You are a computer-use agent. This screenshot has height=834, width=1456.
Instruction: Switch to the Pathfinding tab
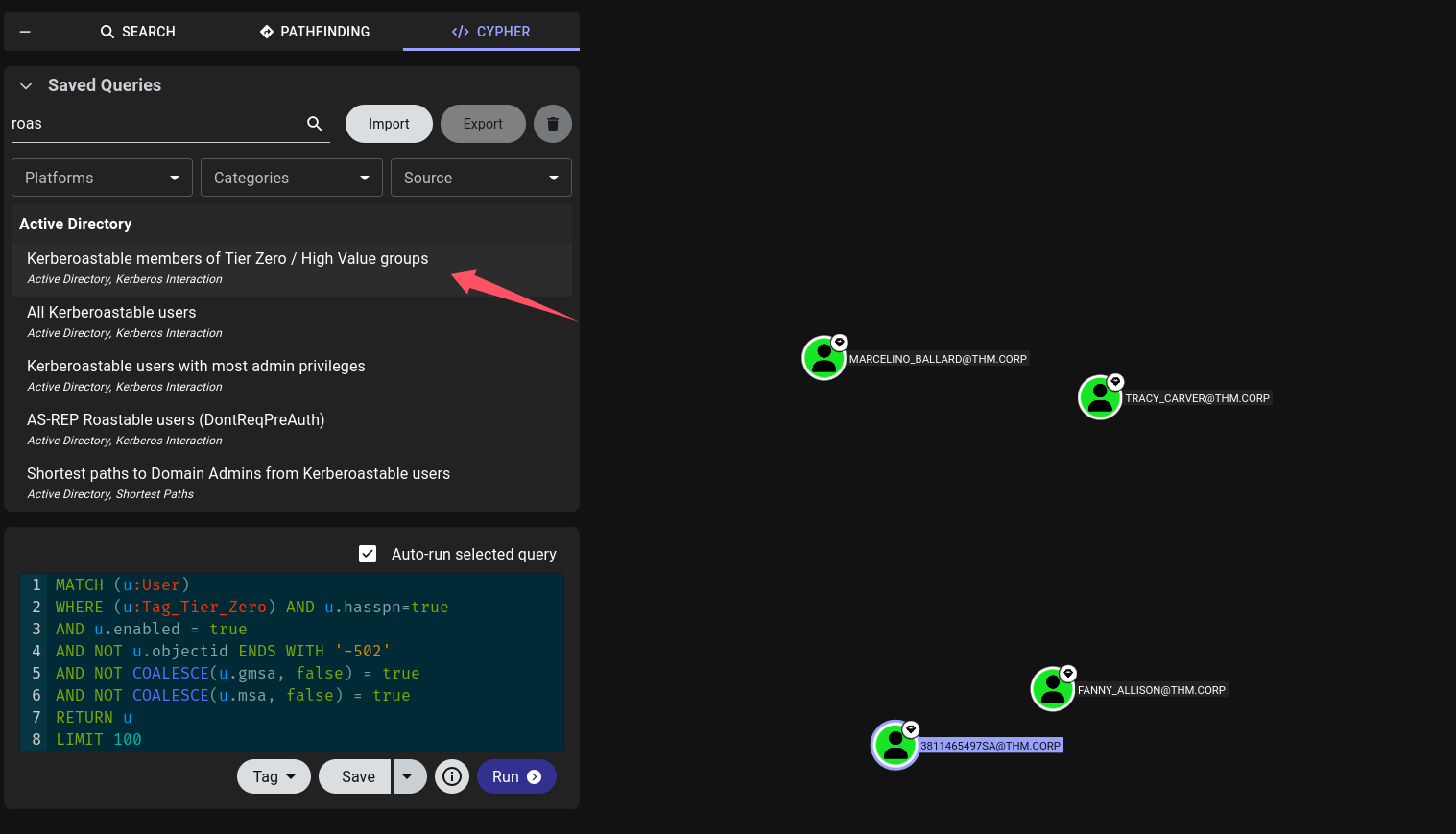pos(315,32)
